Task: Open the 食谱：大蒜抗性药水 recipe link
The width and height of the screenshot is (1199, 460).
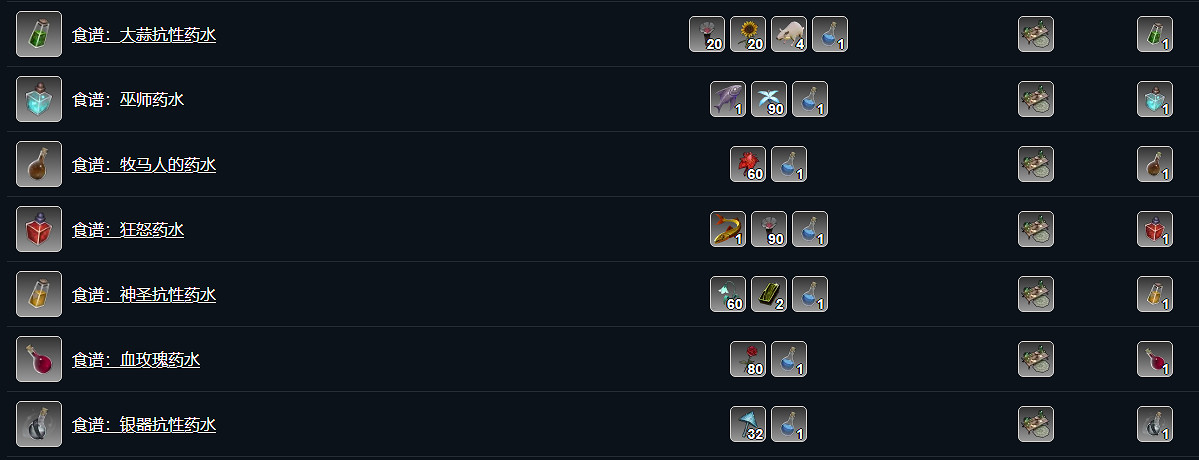Action: pos(143,35)
